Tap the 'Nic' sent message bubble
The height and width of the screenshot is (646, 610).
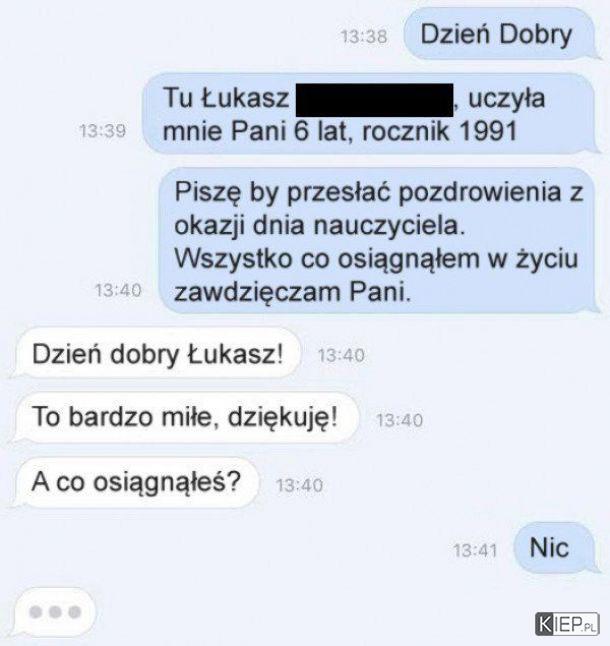point(555,548)
